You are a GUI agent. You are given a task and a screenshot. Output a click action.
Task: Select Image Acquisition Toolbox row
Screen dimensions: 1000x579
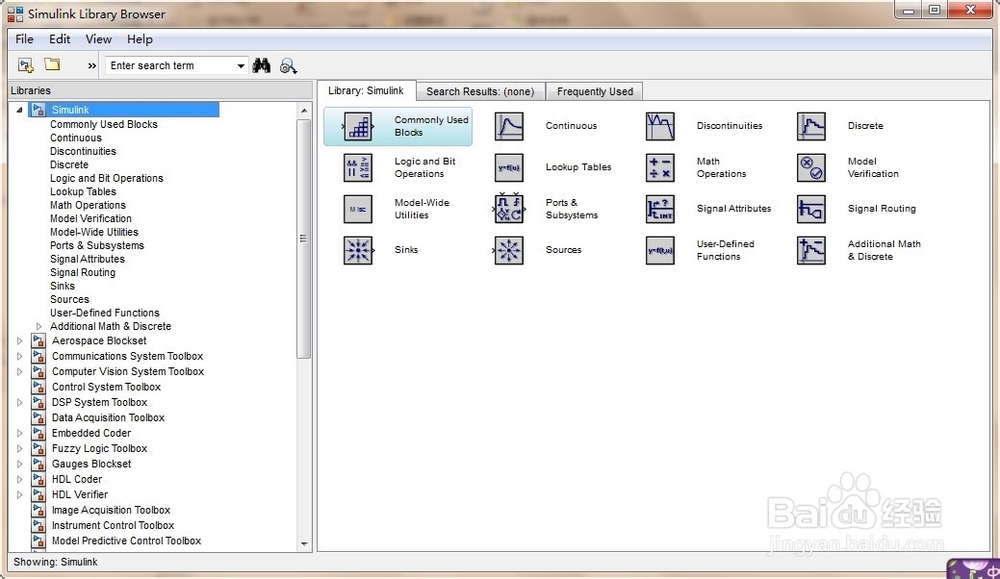(x=111, y=510)
